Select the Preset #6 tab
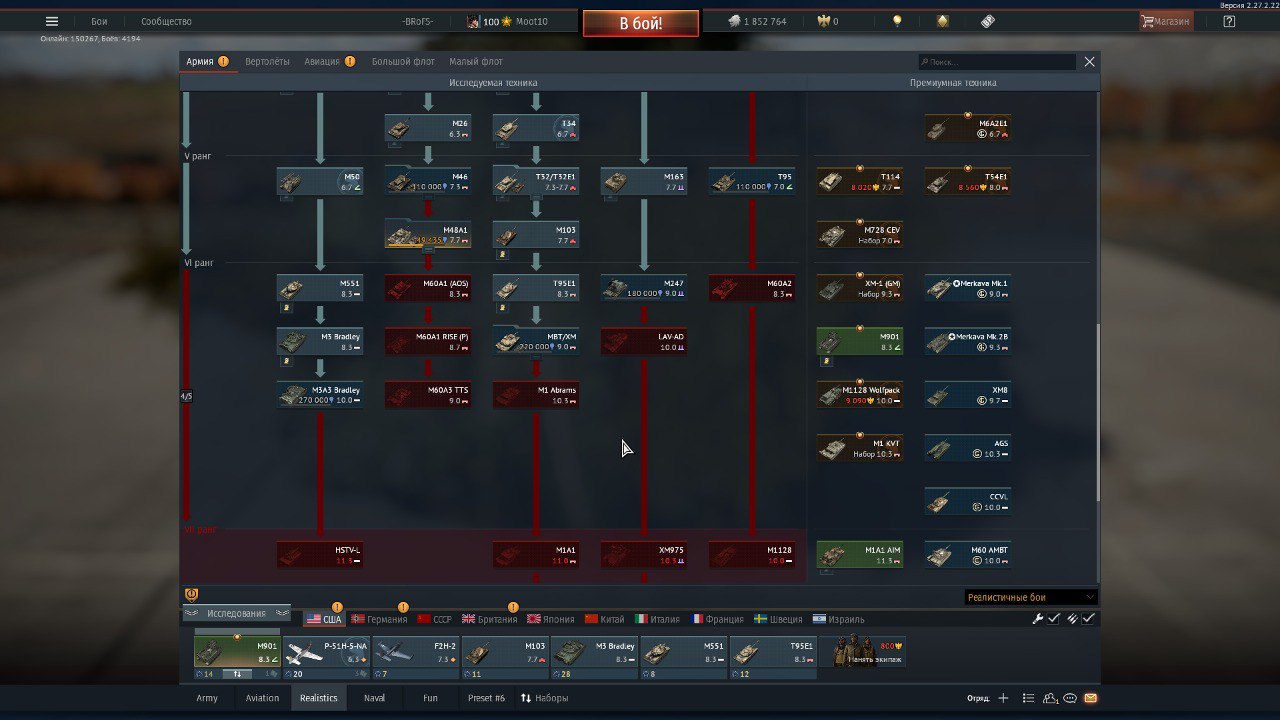 (x=486, y=698)
